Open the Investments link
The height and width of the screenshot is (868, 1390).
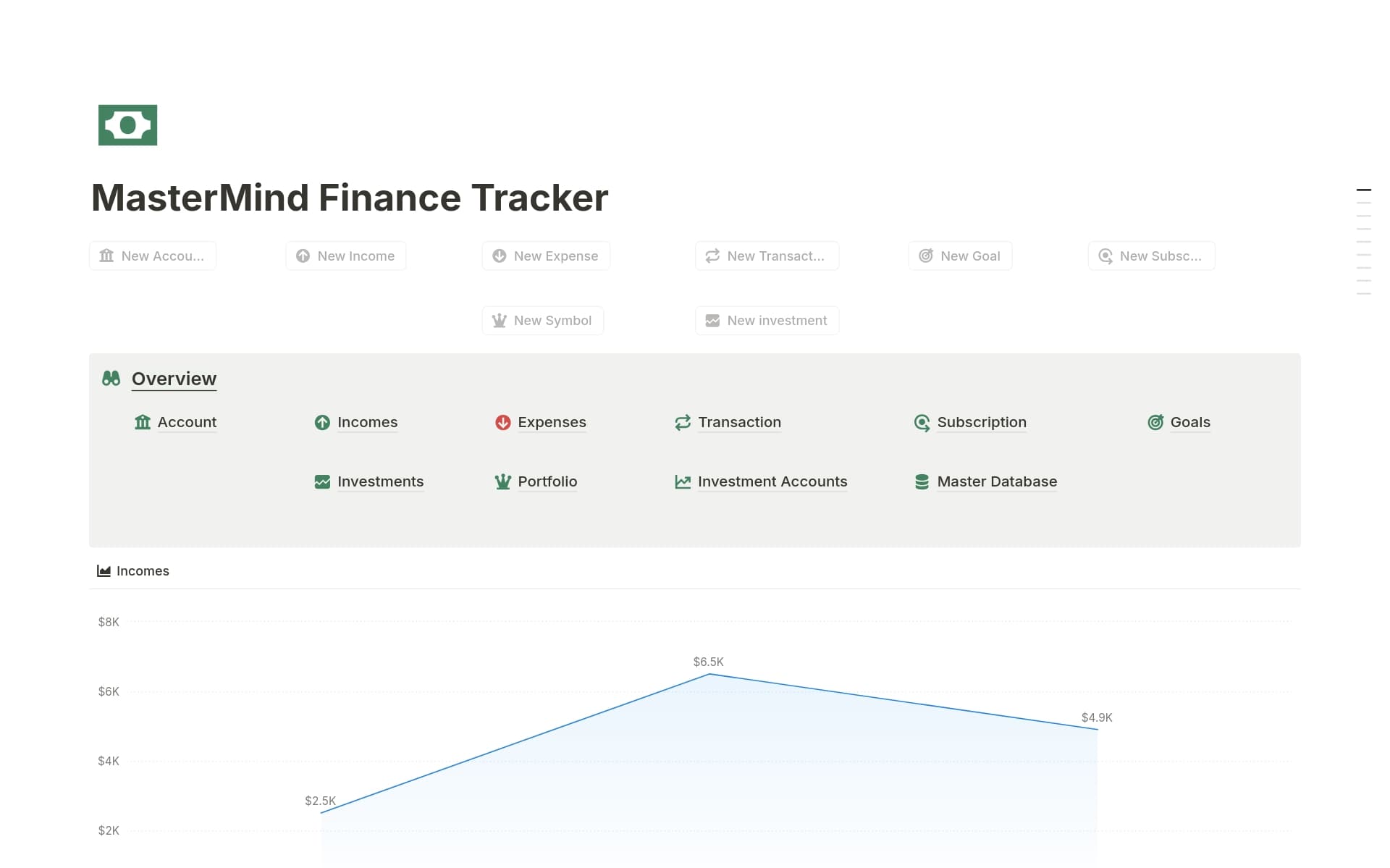pyautogui.click(x=380, y=481)
